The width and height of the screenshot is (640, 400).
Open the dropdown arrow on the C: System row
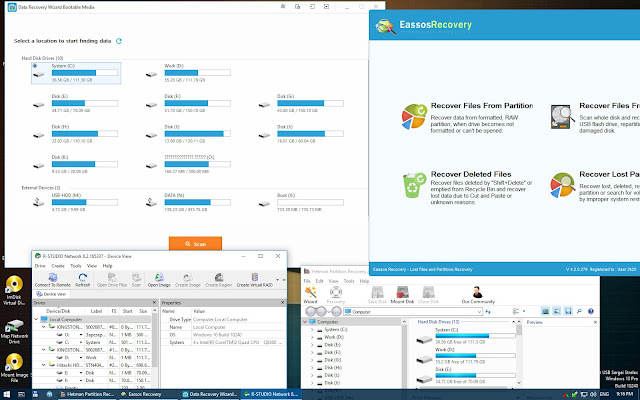(80, 342)
